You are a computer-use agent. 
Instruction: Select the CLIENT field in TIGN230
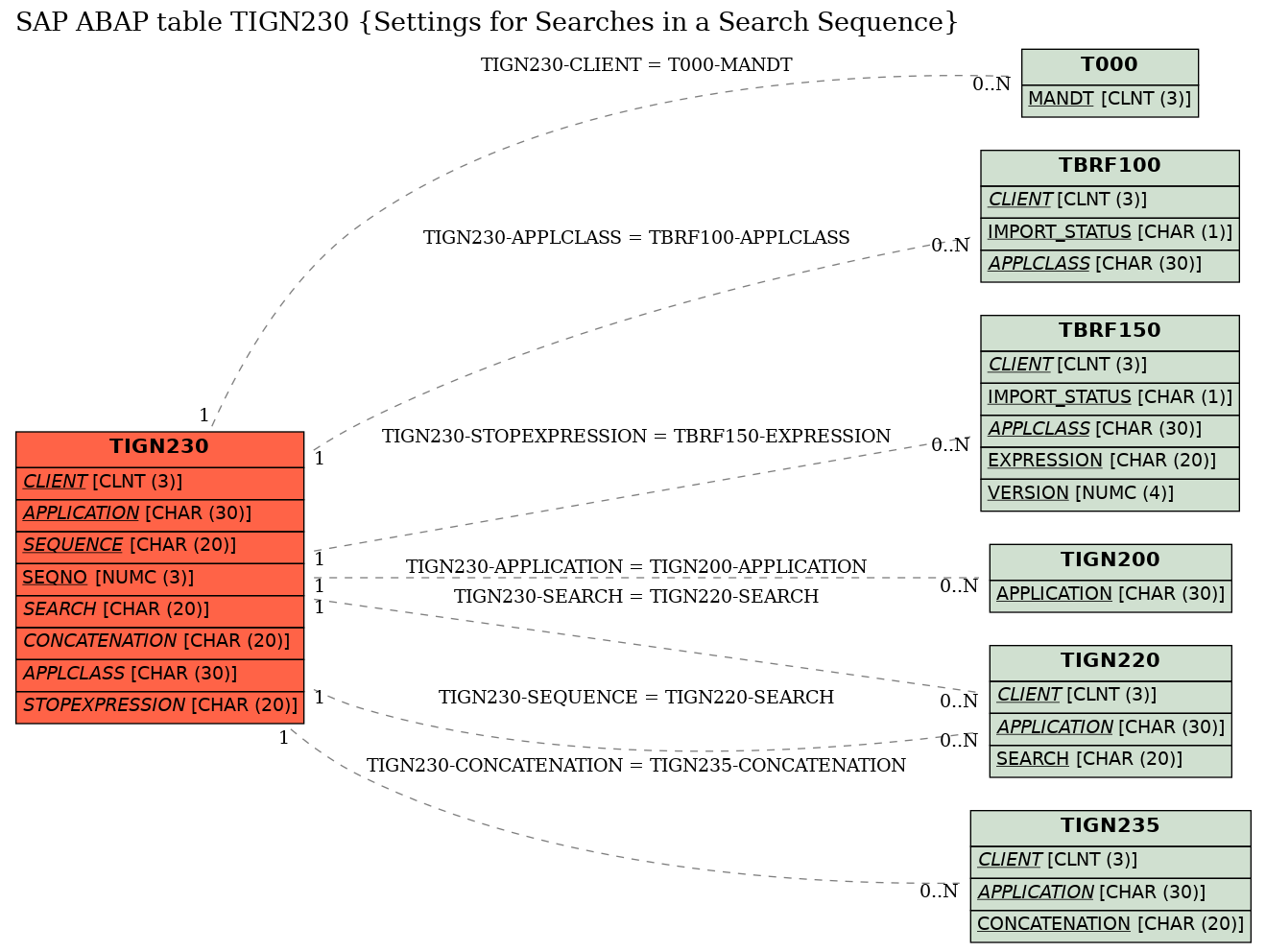click(x=159, y=482)
